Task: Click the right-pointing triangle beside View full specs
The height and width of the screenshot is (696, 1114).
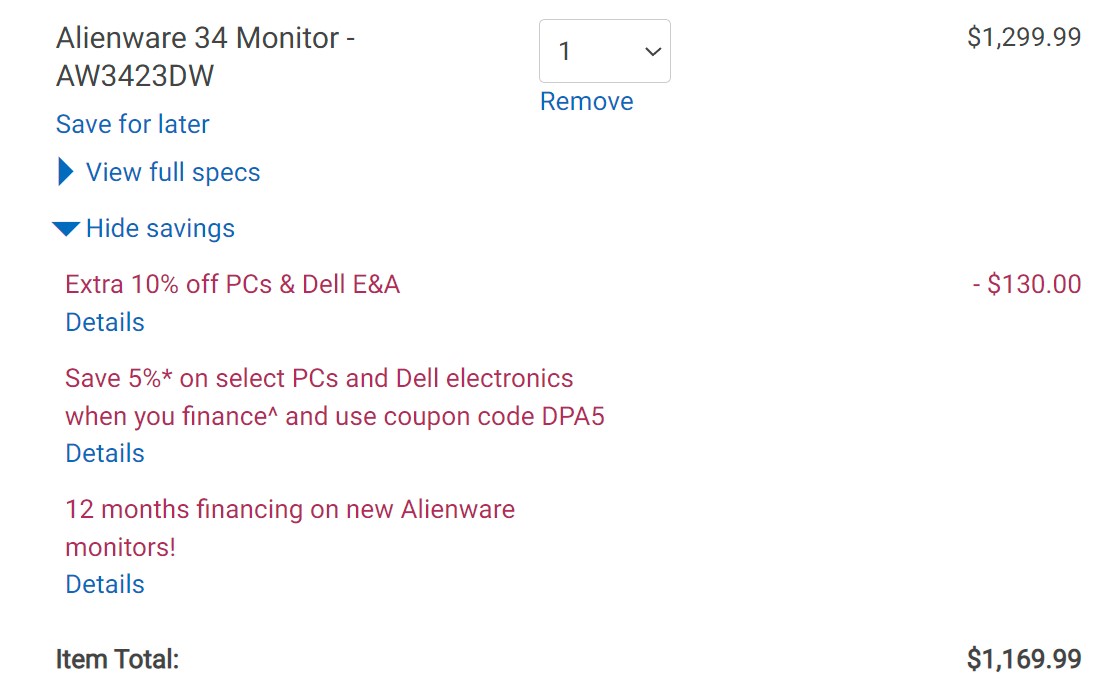Action: pyautogui.click(x=66, y=172)
